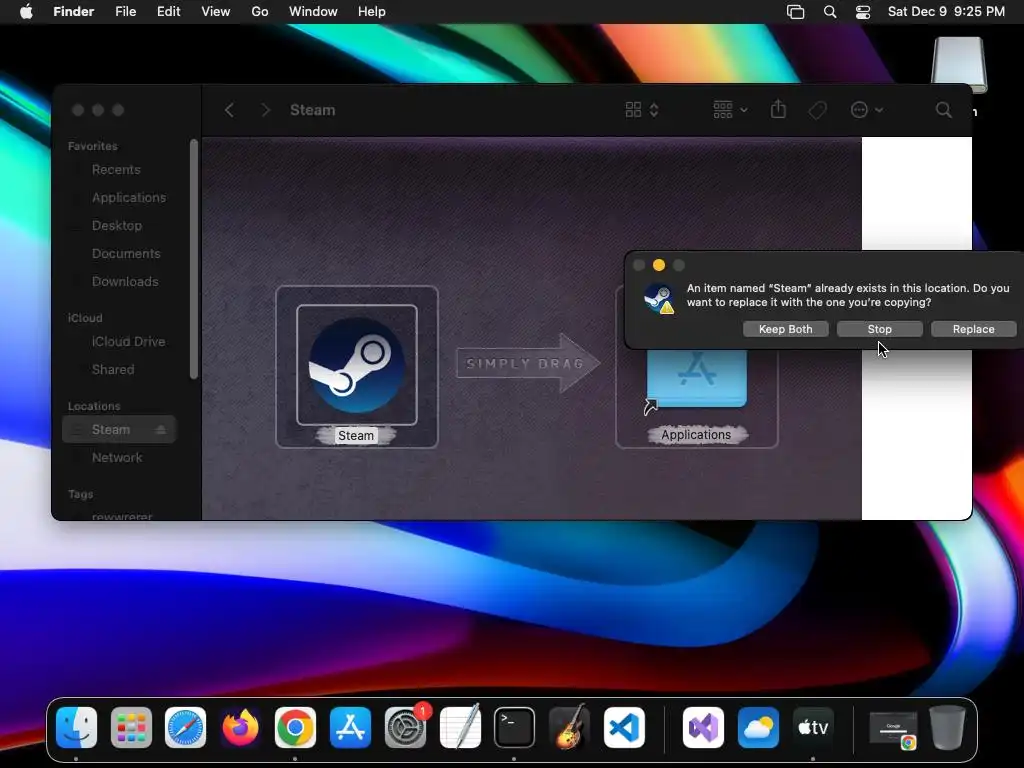
Task: Open the Go menu
Action: (x=260, y=12)
